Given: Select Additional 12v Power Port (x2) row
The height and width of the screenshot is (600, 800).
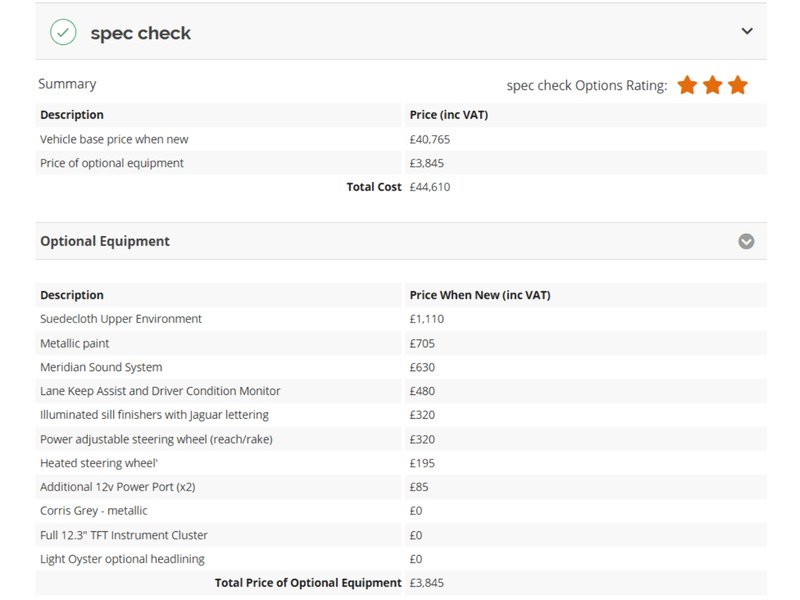Looking at the screenshot, I should coord(401,487).
